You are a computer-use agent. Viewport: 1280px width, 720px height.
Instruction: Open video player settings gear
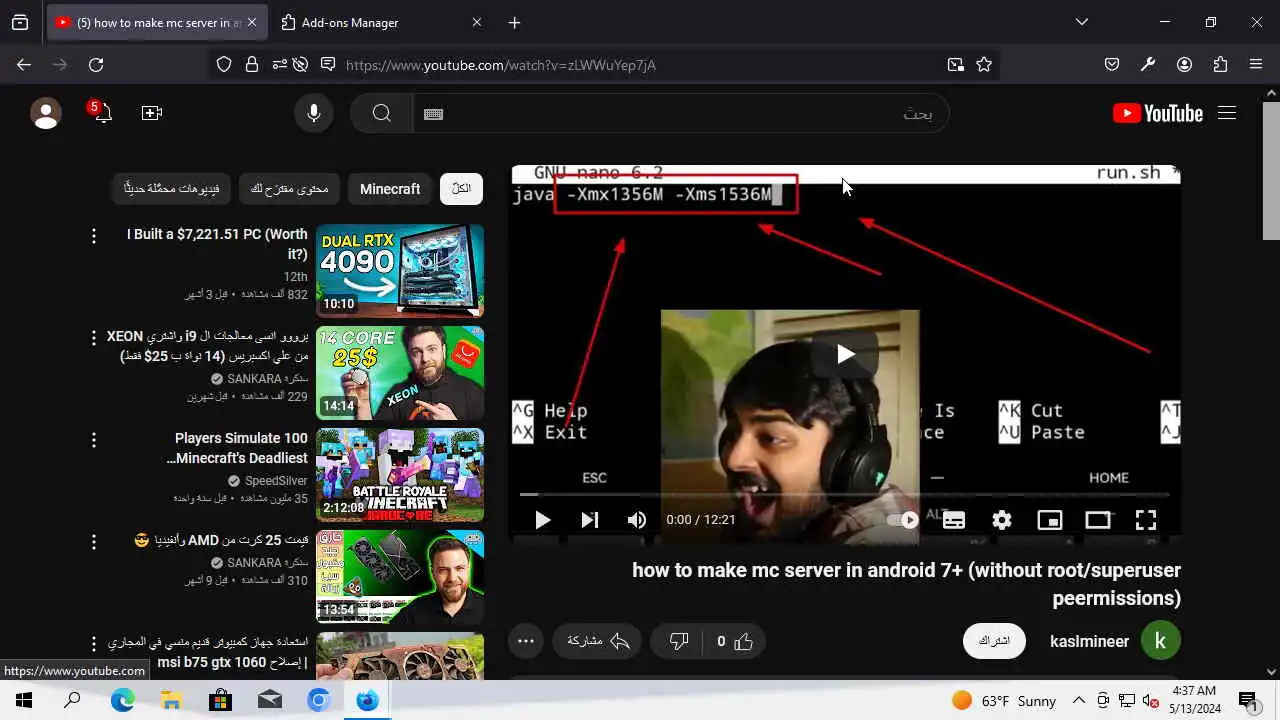coord(1002,520)
